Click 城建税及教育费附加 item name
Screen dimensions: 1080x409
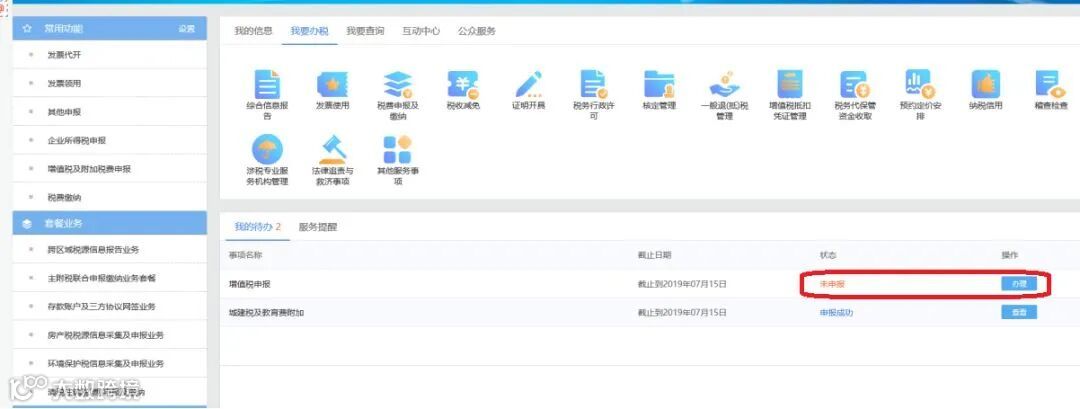click(x=267, y=313)
